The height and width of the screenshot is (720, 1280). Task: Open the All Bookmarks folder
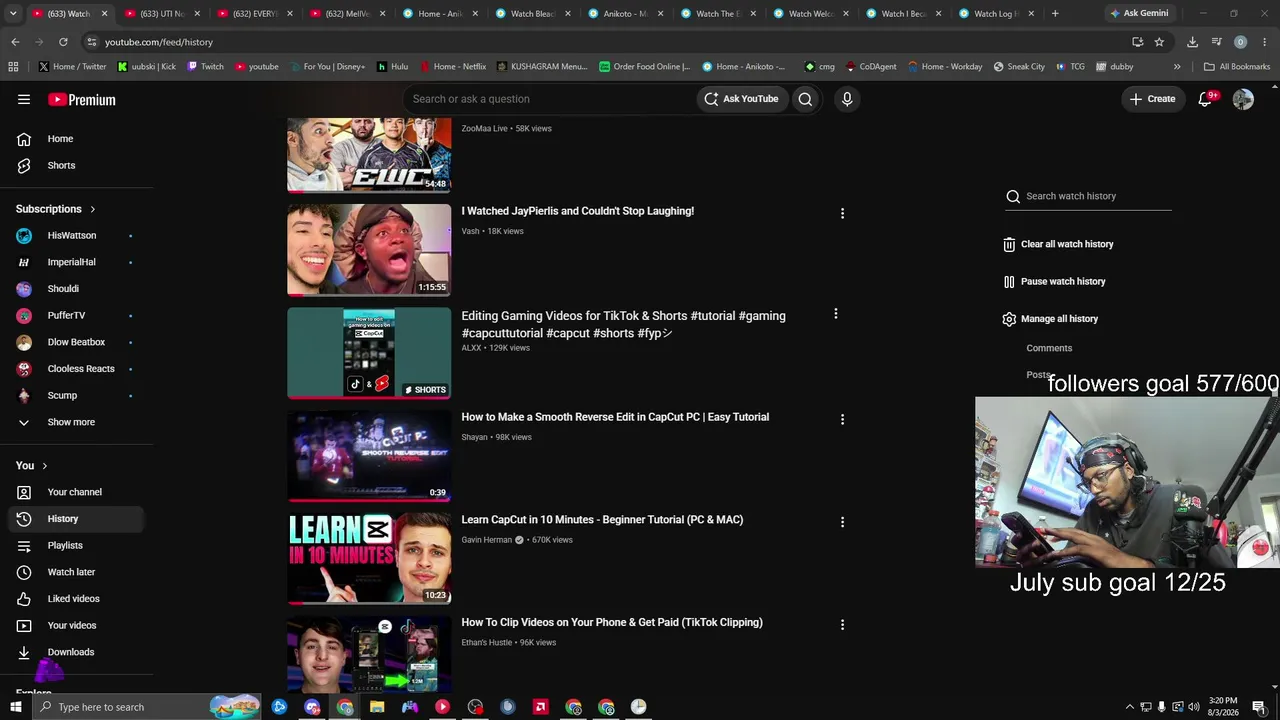point(1237,67)
